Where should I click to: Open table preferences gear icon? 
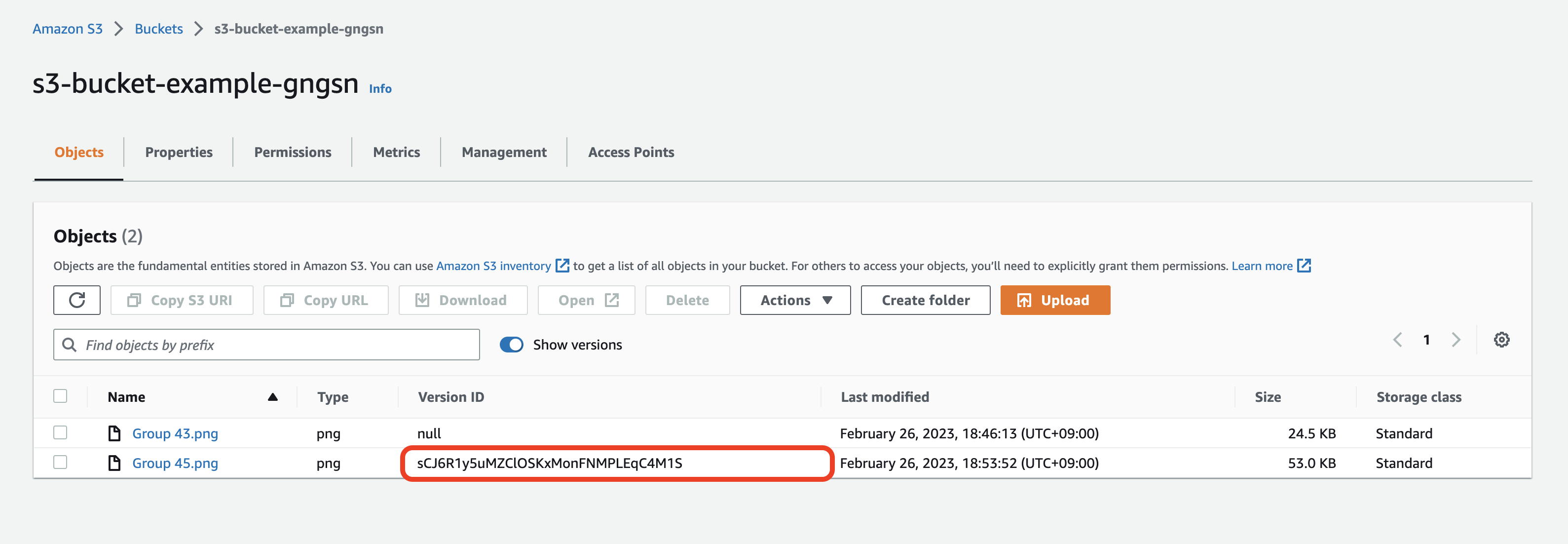pyautogui.click(x=1502, y=340)
